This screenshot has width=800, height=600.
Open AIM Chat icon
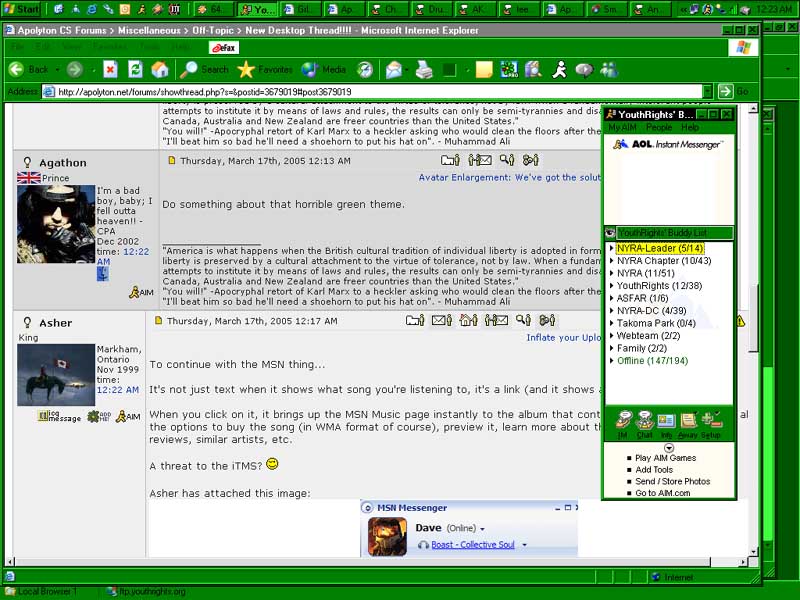pyautogui.click(x=644, y=423)
